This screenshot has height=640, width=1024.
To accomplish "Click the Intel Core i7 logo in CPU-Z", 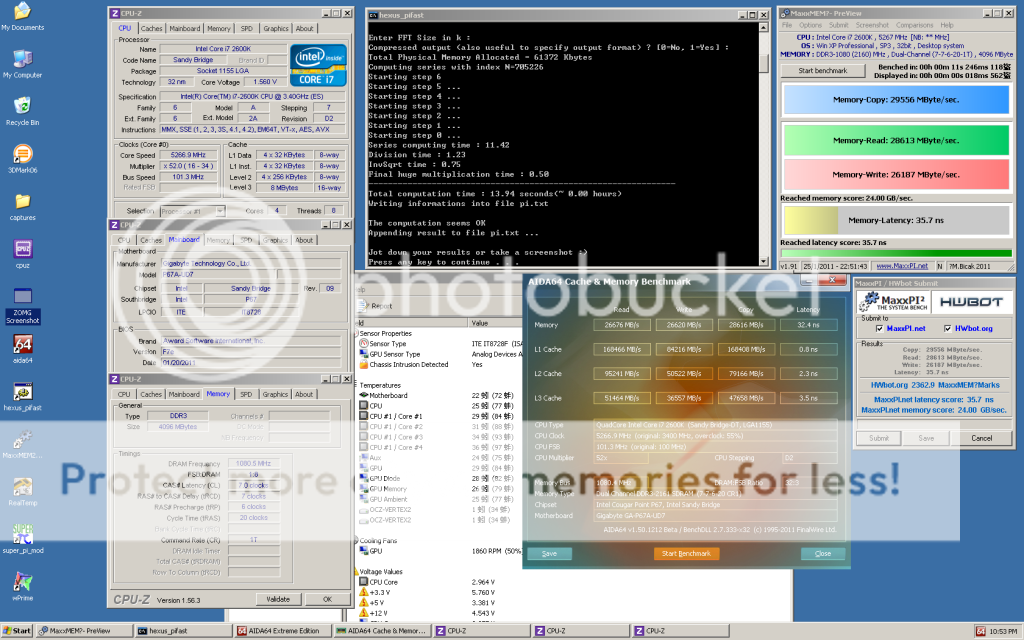I will point(318,65).
